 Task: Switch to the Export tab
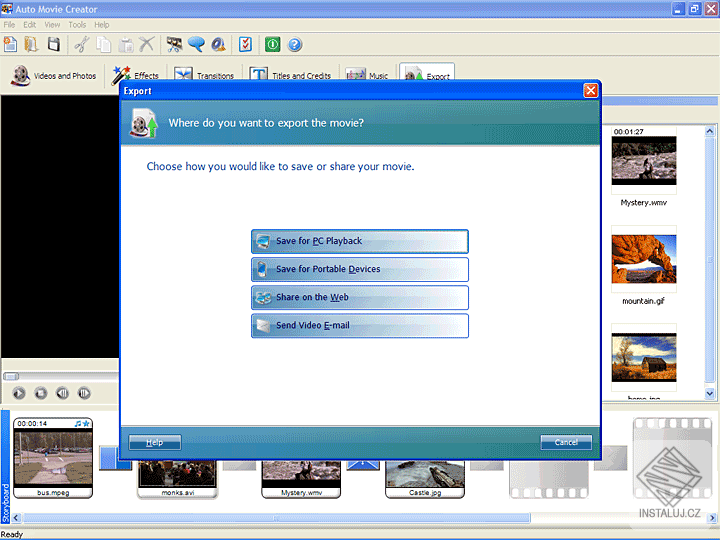pyautogui.click(x=427, y=73)
